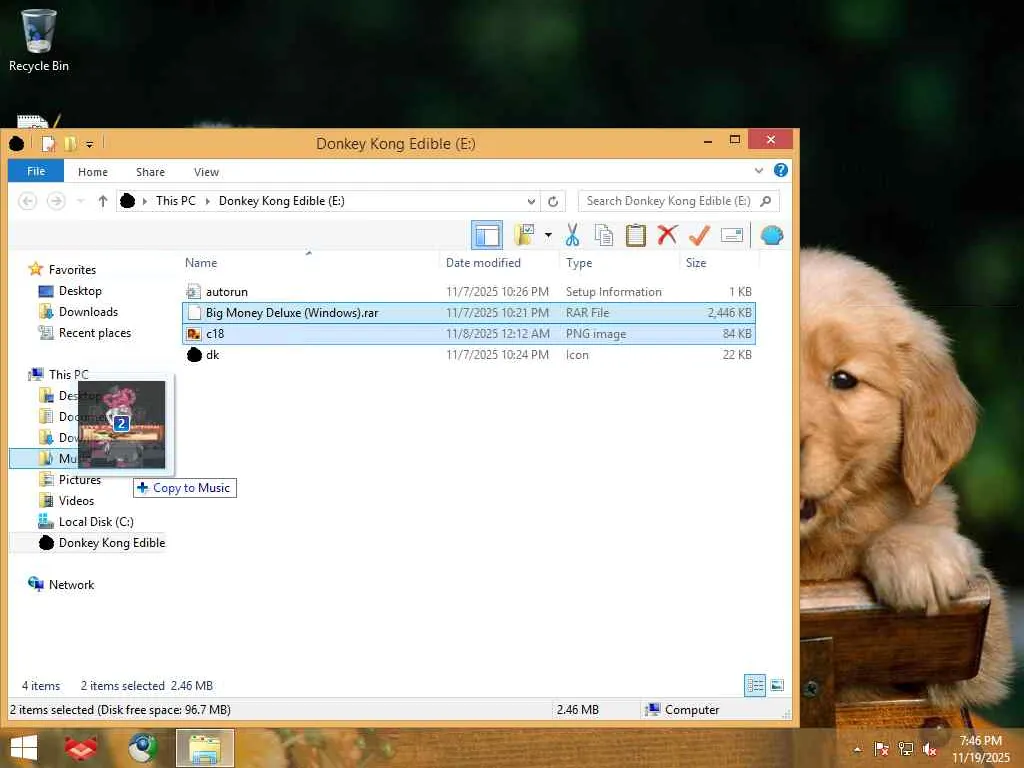Copy the selected files using the toolbar icon
The width and height of the screenshot is (1024, 768).
tap(603, 235)
